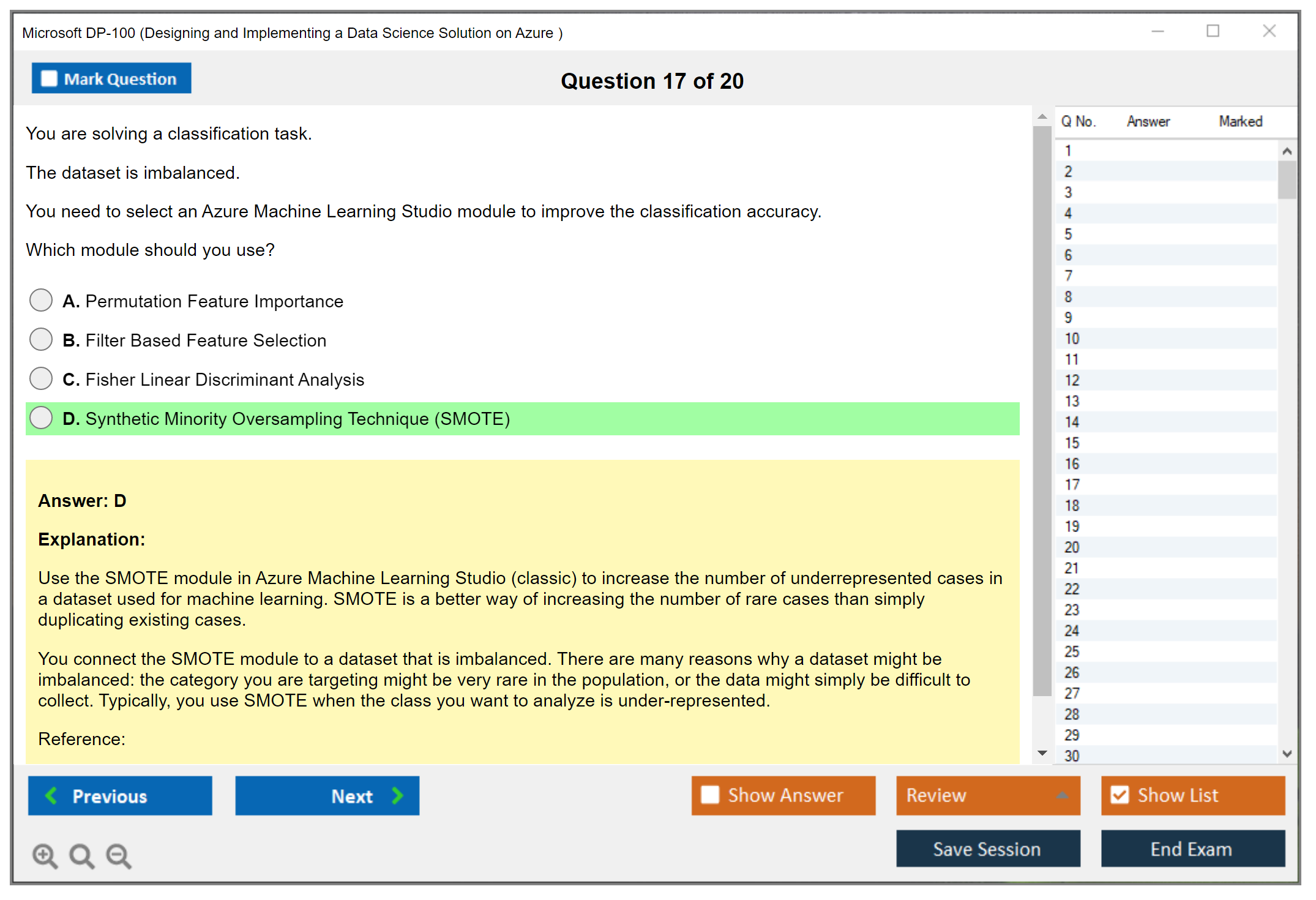This screenshot has height=900, width=1316.
Task: Click the green left arrow on Previous
Action: tap(51, 795)
